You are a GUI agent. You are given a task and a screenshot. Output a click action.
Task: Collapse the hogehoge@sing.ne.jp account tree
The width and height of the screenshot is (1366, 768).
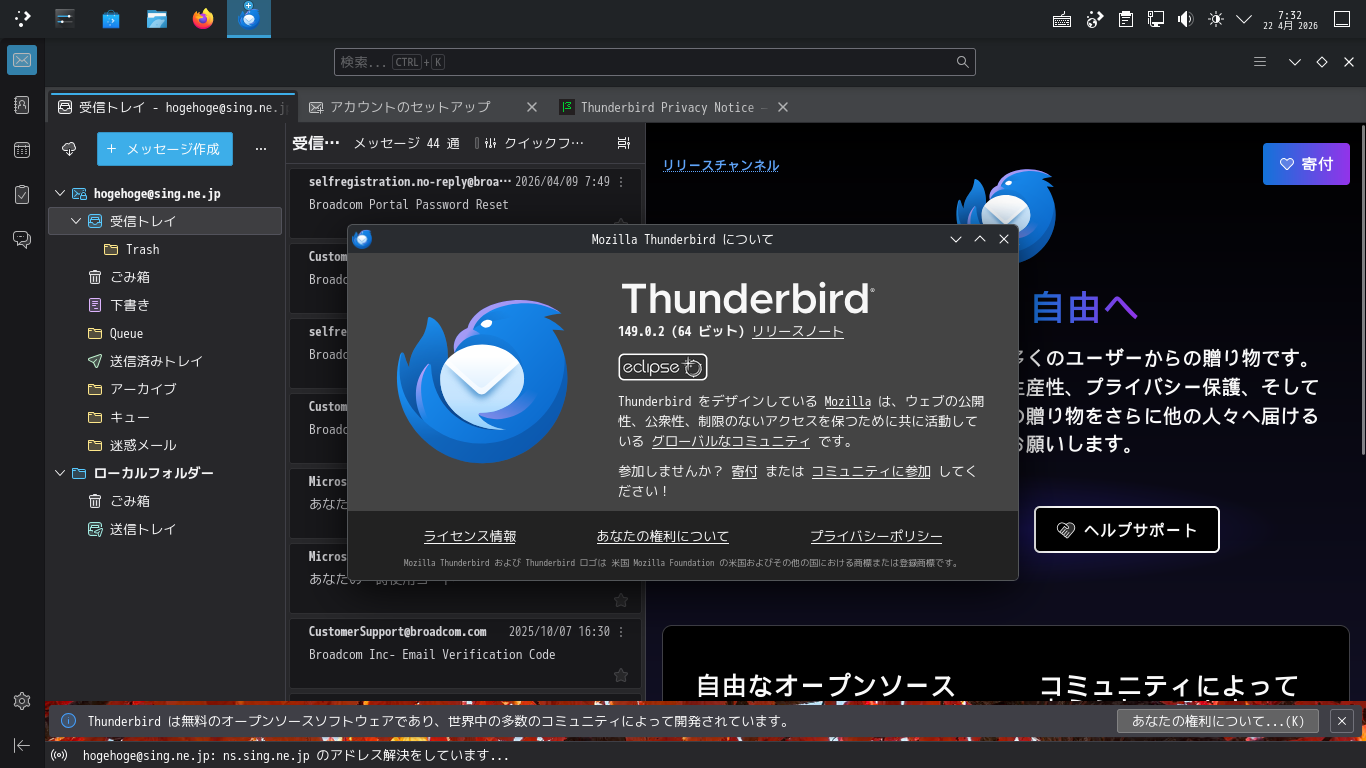click(60, 193)
